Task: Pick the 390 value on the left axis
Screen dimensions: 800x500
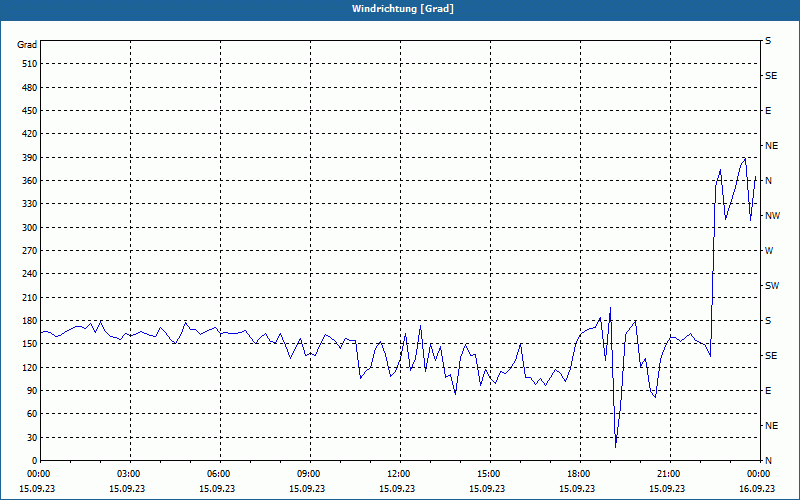Action: (30, 158)
